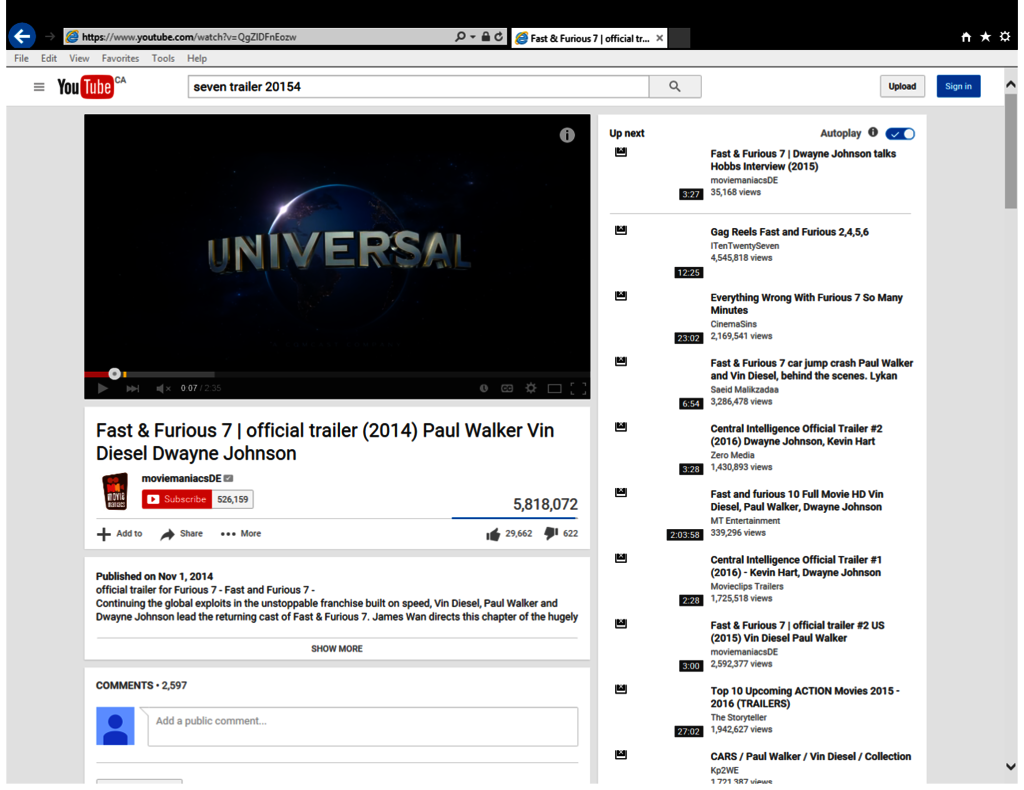Open Dwayne Johnson talks Hobbs Interview video
This screenshot has height=790, width=1024.
point(803,160)
